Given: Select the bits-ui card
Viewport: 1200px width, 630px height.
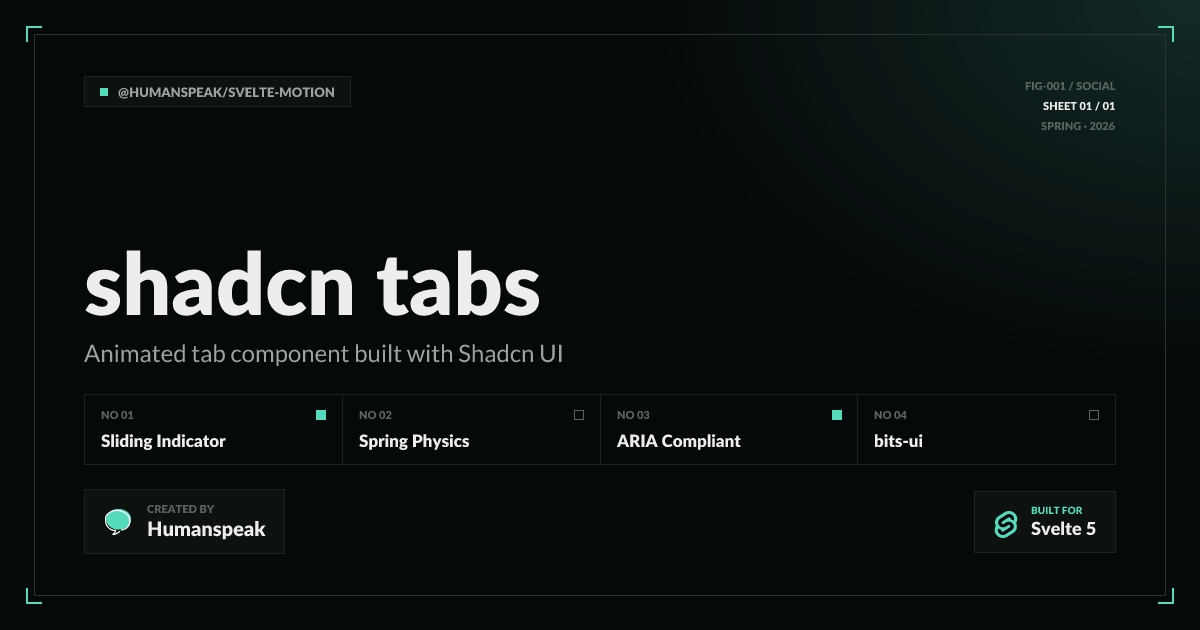Looking at the screenshot, I should 987,429.
